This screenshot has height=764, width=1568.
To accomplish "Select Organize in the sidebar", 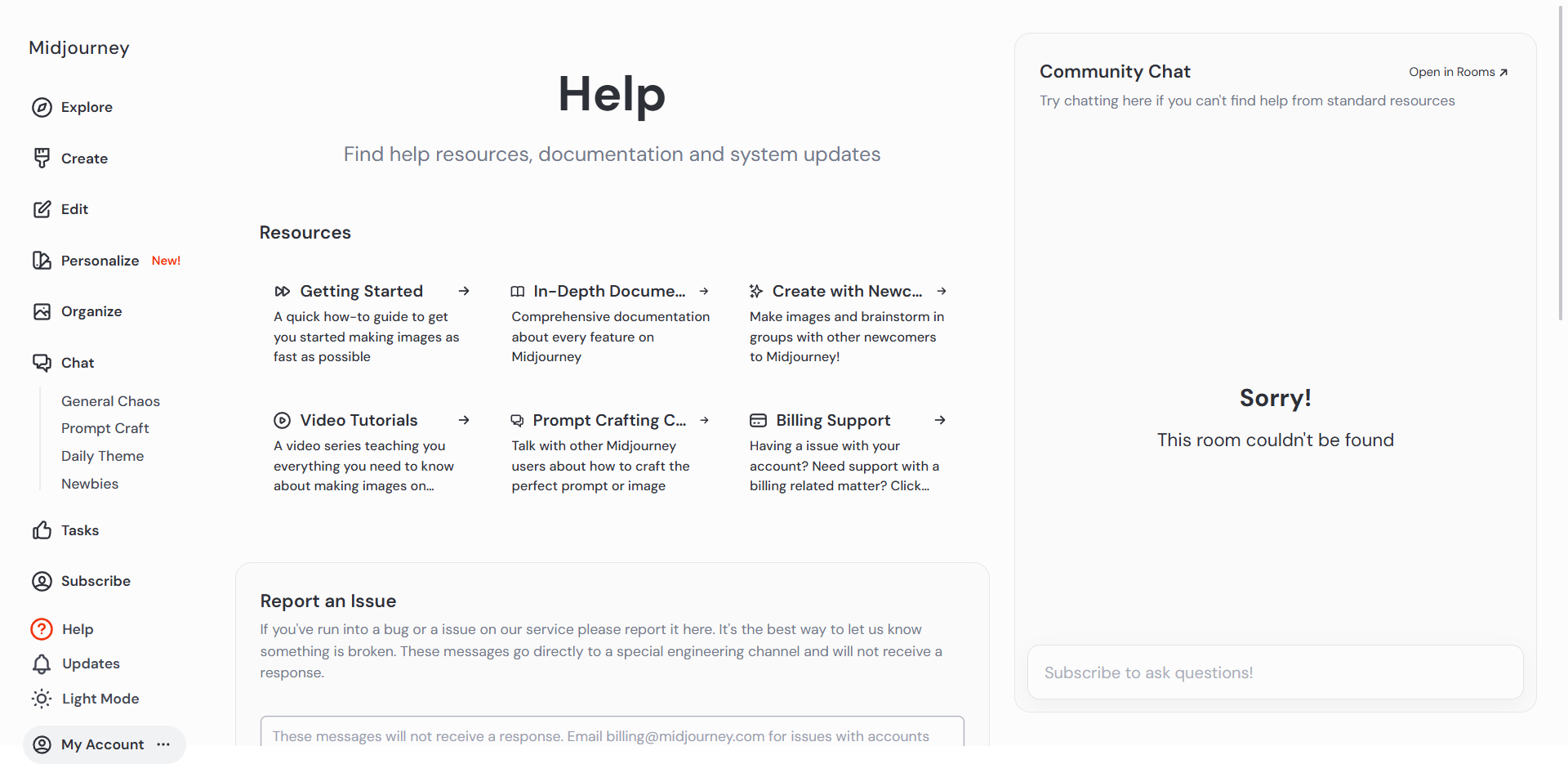I will point(91,311).
